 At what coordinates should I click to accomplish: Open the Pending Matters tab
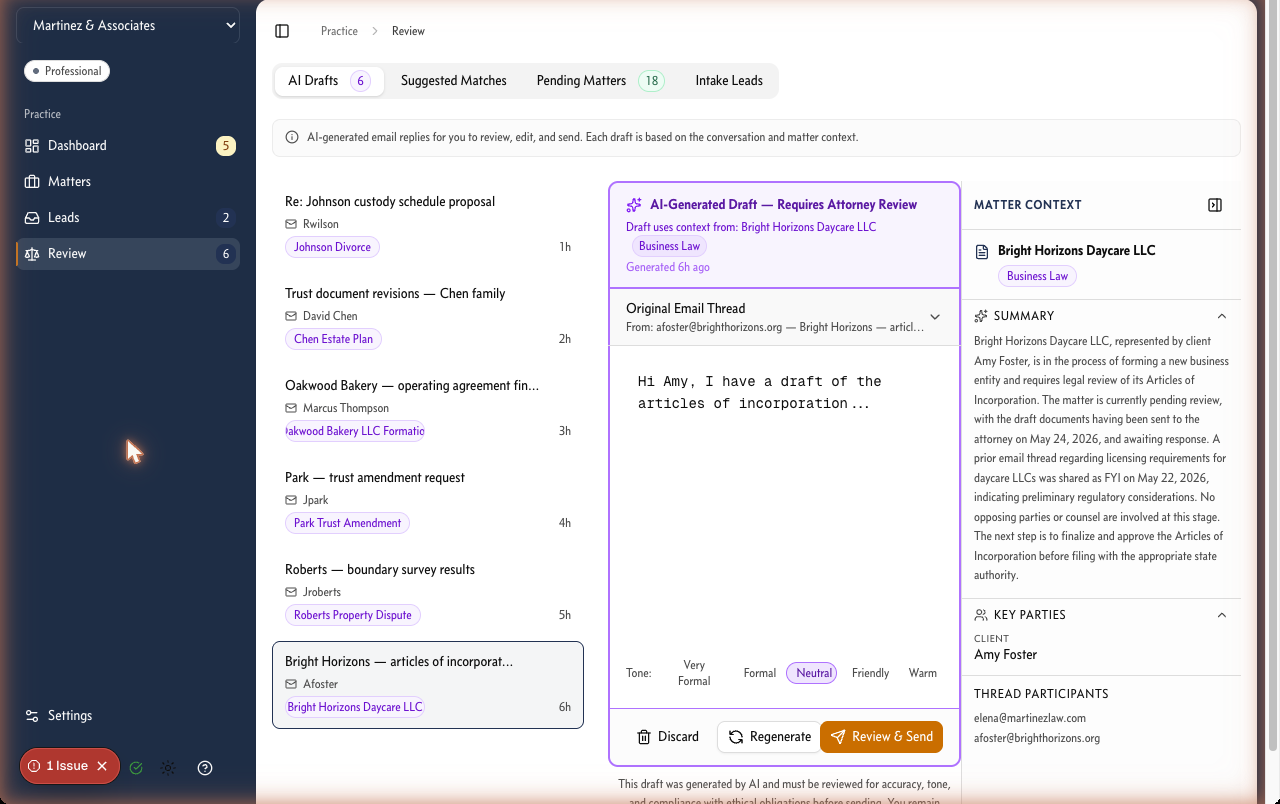click(600, 81)
